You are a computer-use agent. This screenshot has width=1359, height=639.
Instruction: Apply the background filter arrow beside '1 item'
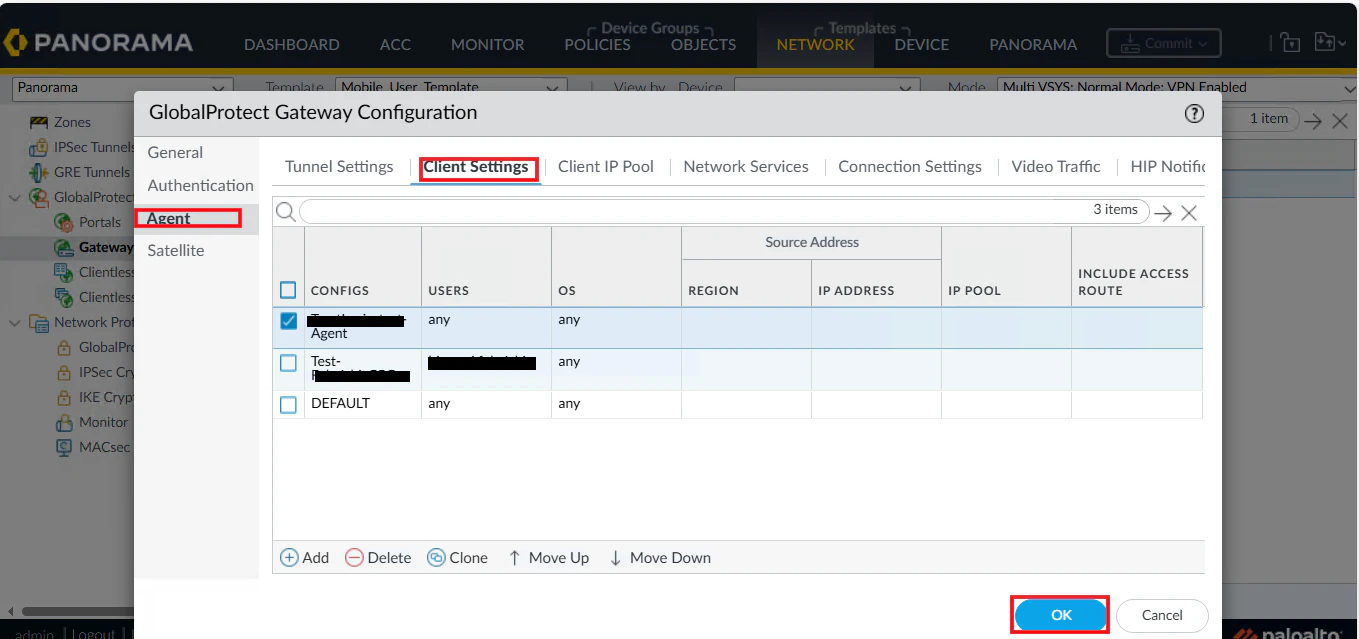click(x=1313, y=120)
